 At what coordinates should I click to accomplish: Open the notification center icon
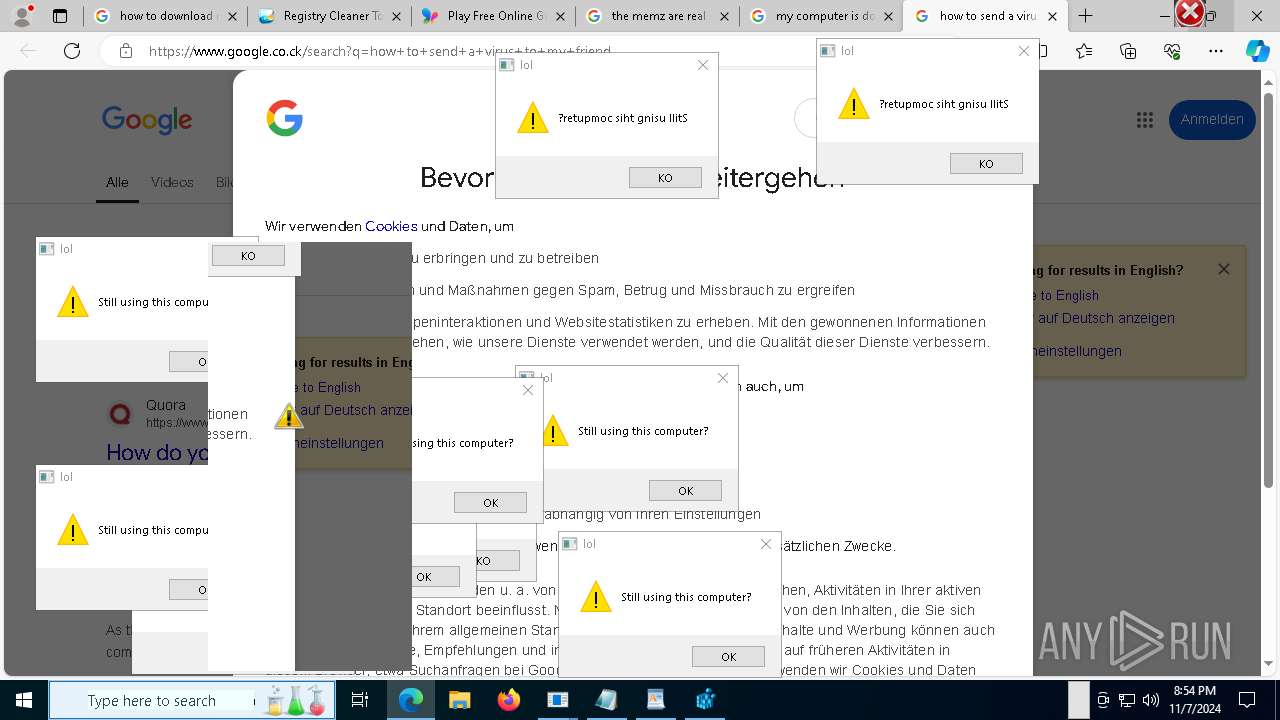pos(1247,700)
